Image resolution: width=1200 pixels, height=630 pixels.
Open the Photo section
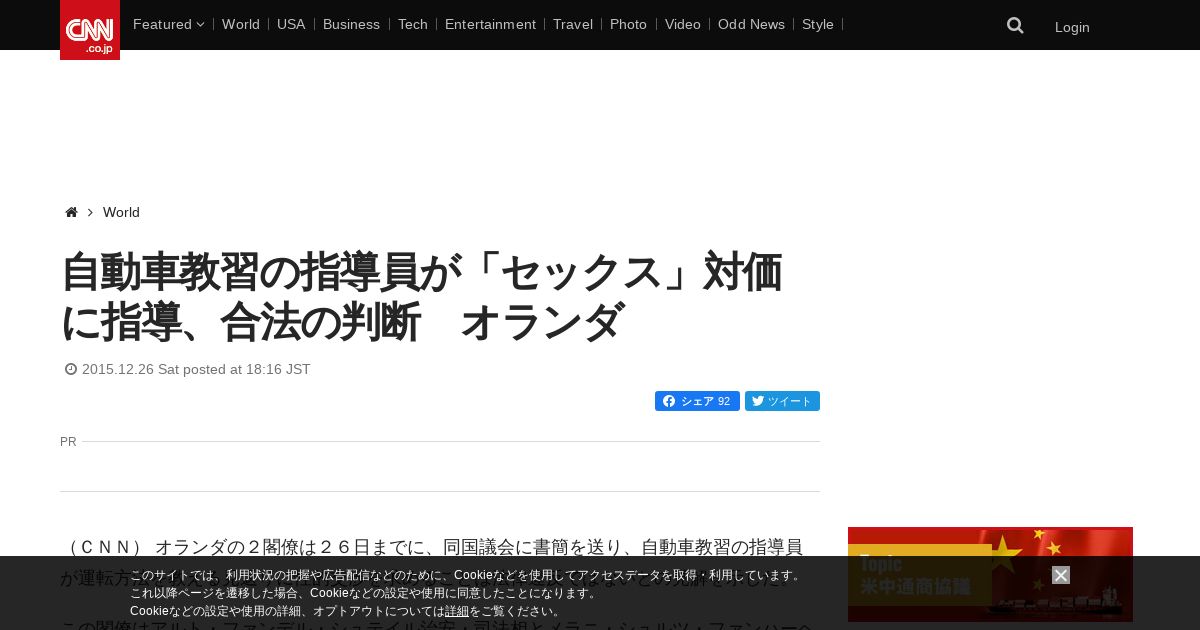tap(628, 24)
